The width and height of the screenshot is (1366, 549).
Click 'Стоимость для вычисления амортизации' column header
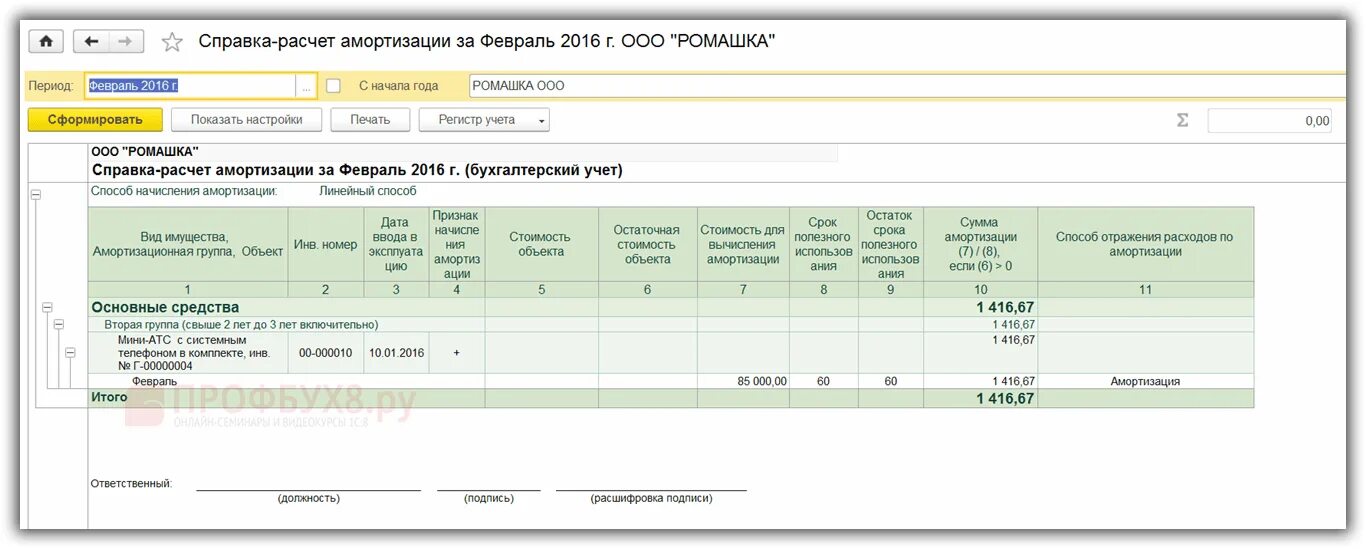coord(743,244)
